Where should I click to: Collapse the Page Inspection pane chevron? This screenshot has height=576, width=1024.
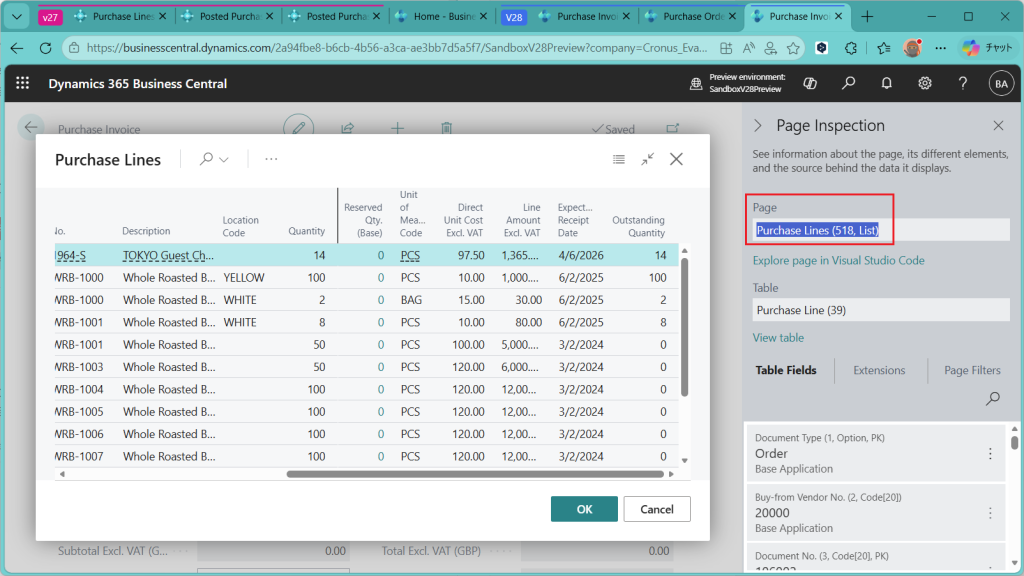point(758,126)
